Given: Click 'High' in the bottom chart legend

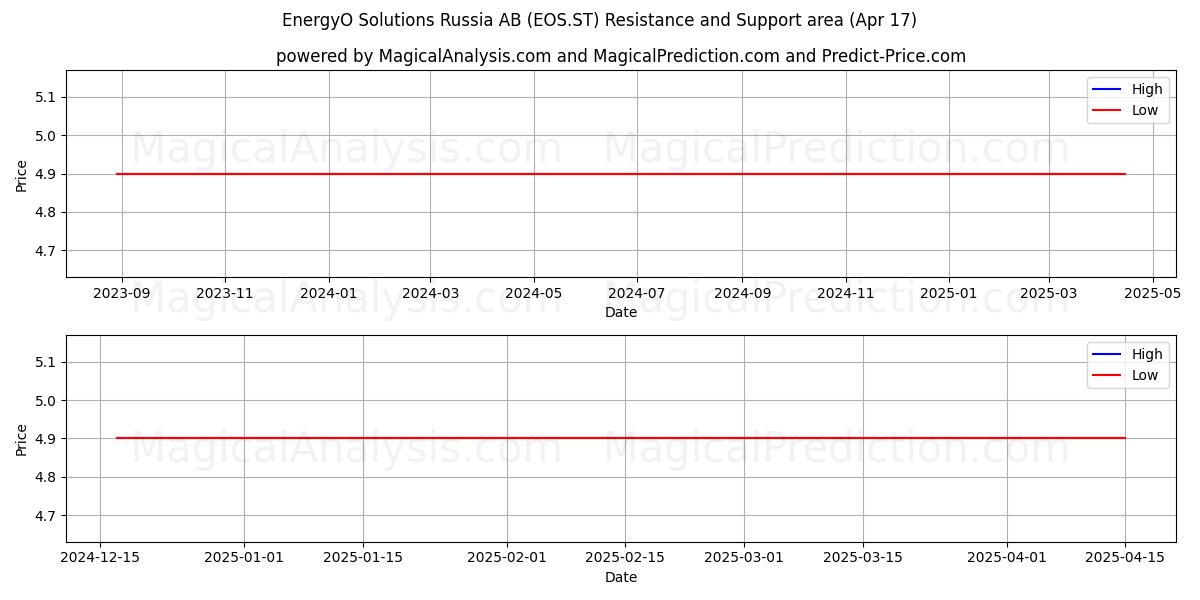Looking at the screenshot, I should pos(1147,354).
